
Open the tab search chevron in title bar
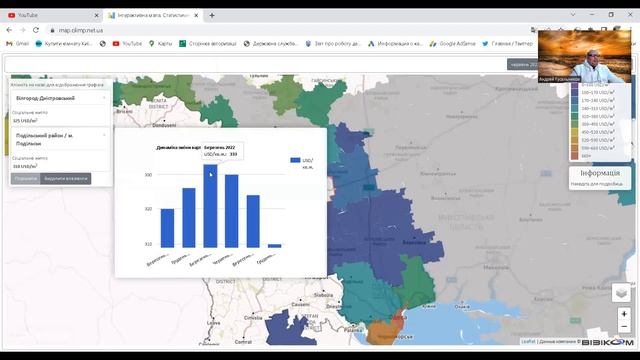tap(573, 14)
